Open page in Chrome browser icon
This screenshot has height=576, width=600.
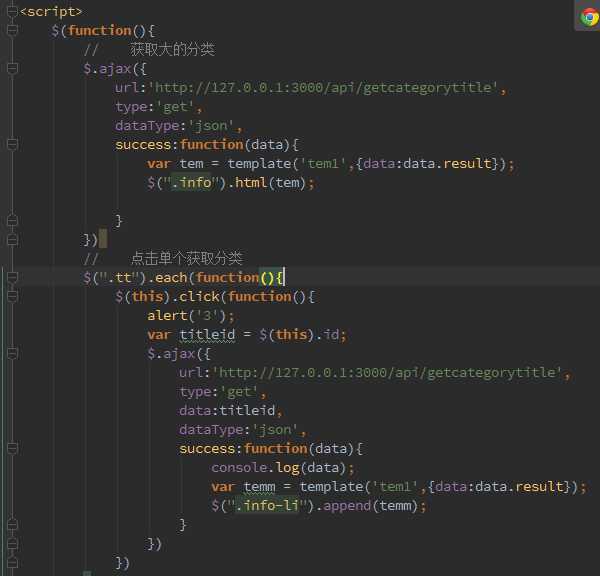(590, 17)
